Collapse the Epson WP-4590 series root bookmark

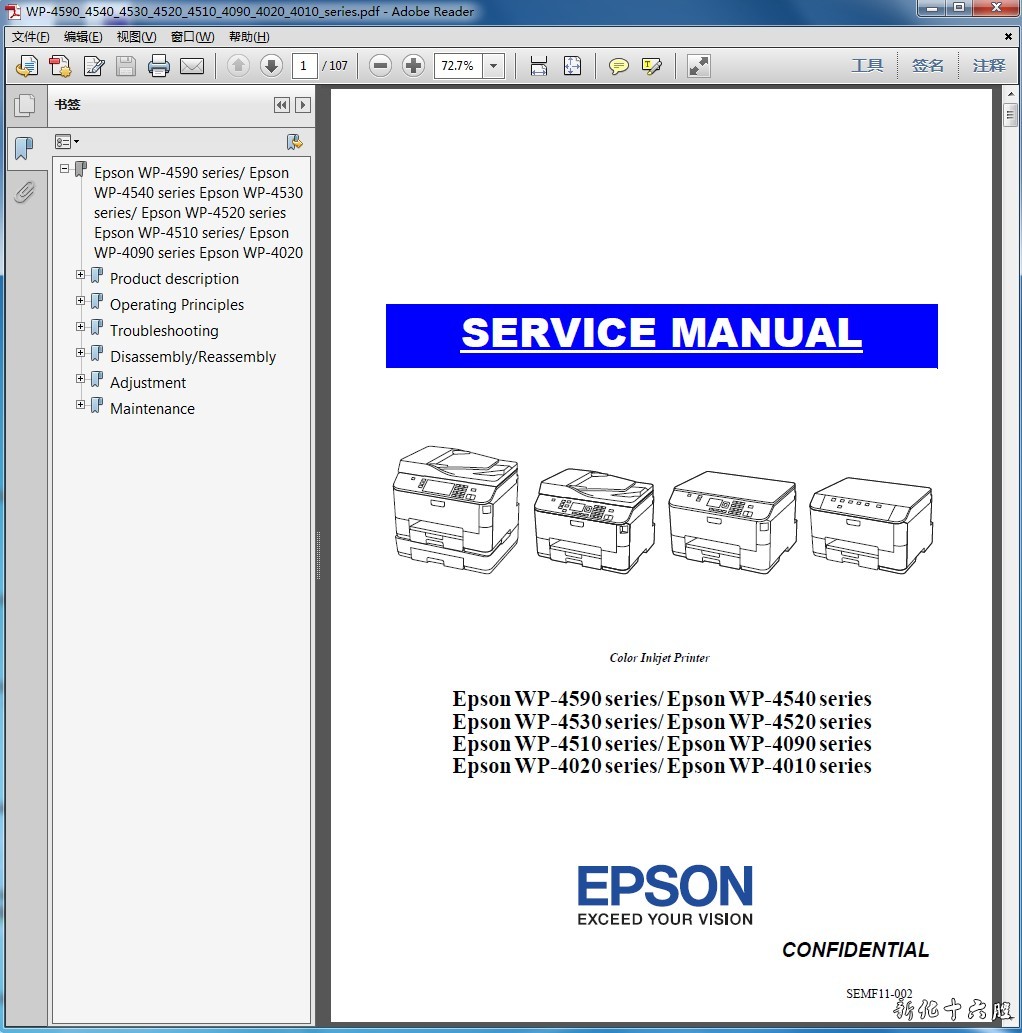(x=65, y=169)
